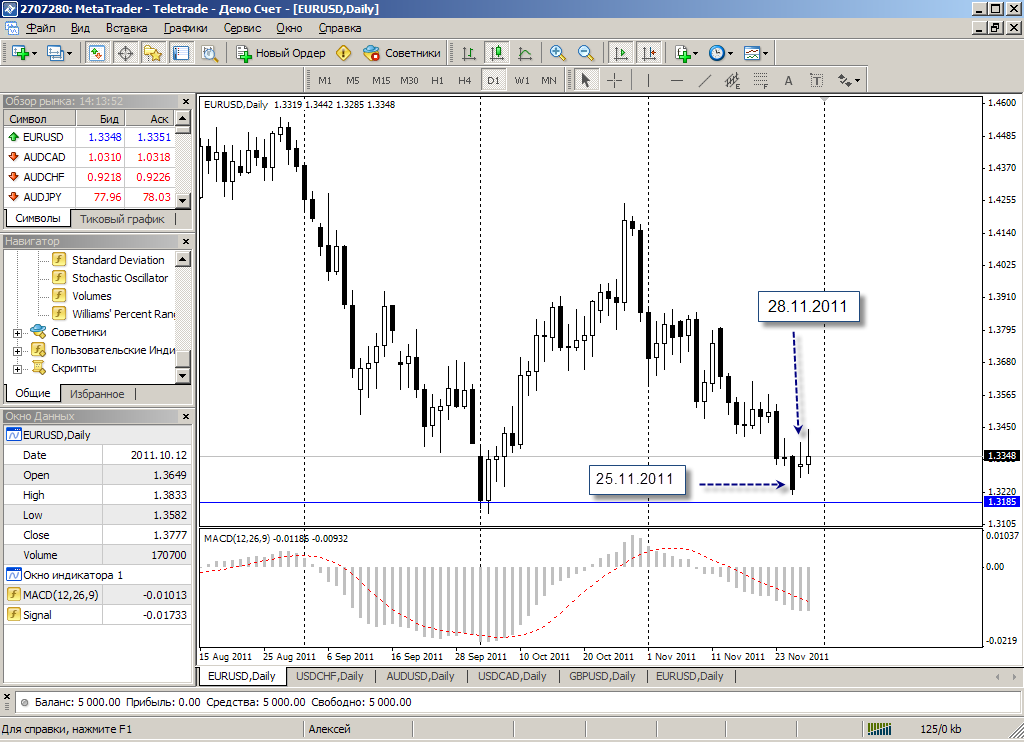Viewport: 1024px width, 742px height.
Task: Pick the Fibonacci retracement tool
Action: pos(760,80)
